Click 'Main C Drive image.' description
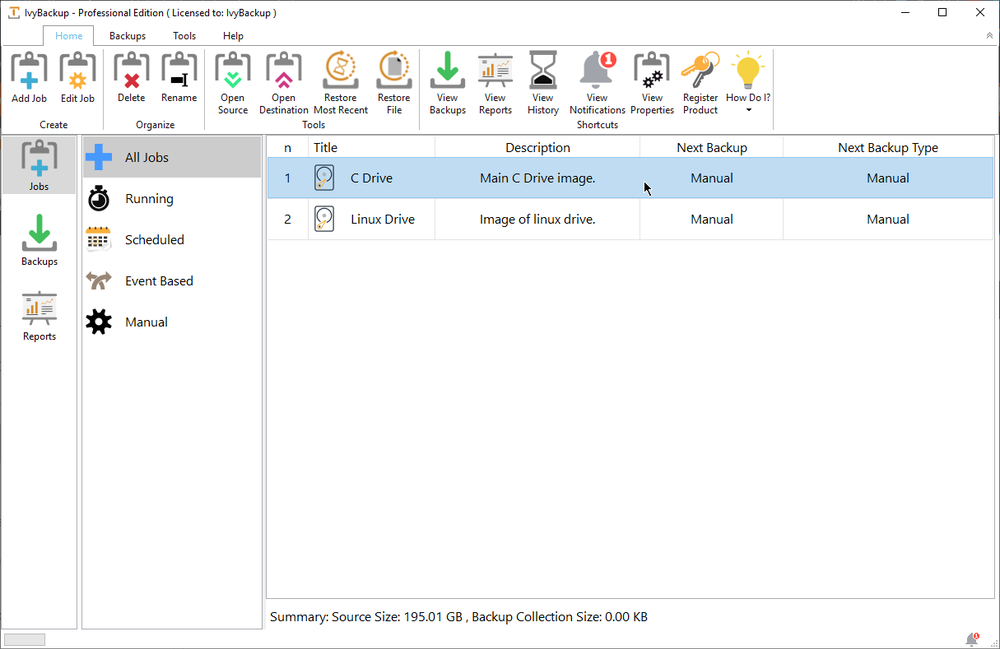The height and width of the screenshot is (649, 1000). click(x=538, y=178)
